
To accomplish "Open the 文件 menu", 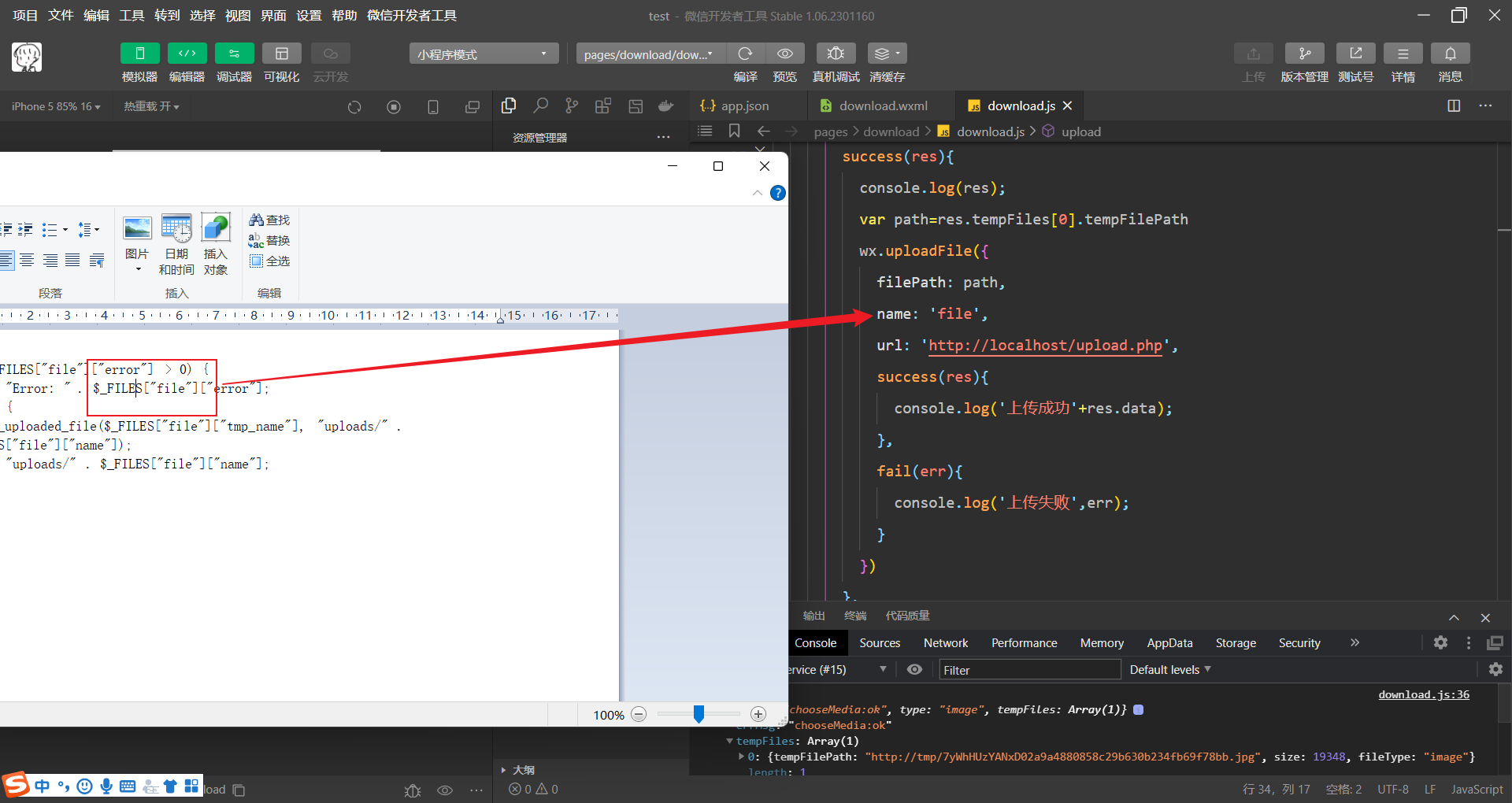I will (61, 15).
